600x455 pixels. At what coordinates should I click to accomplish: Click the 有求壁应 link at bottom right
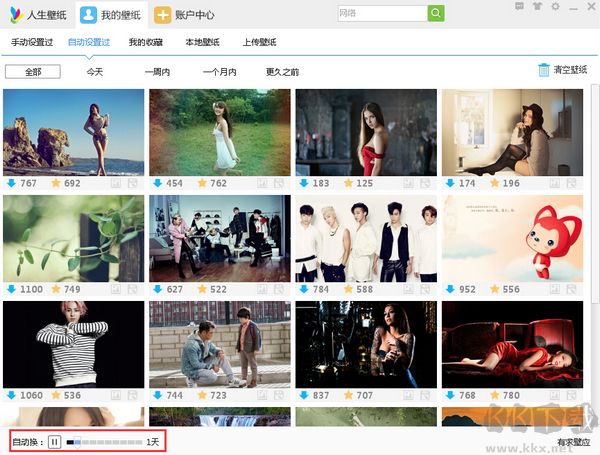click(574, 442)
